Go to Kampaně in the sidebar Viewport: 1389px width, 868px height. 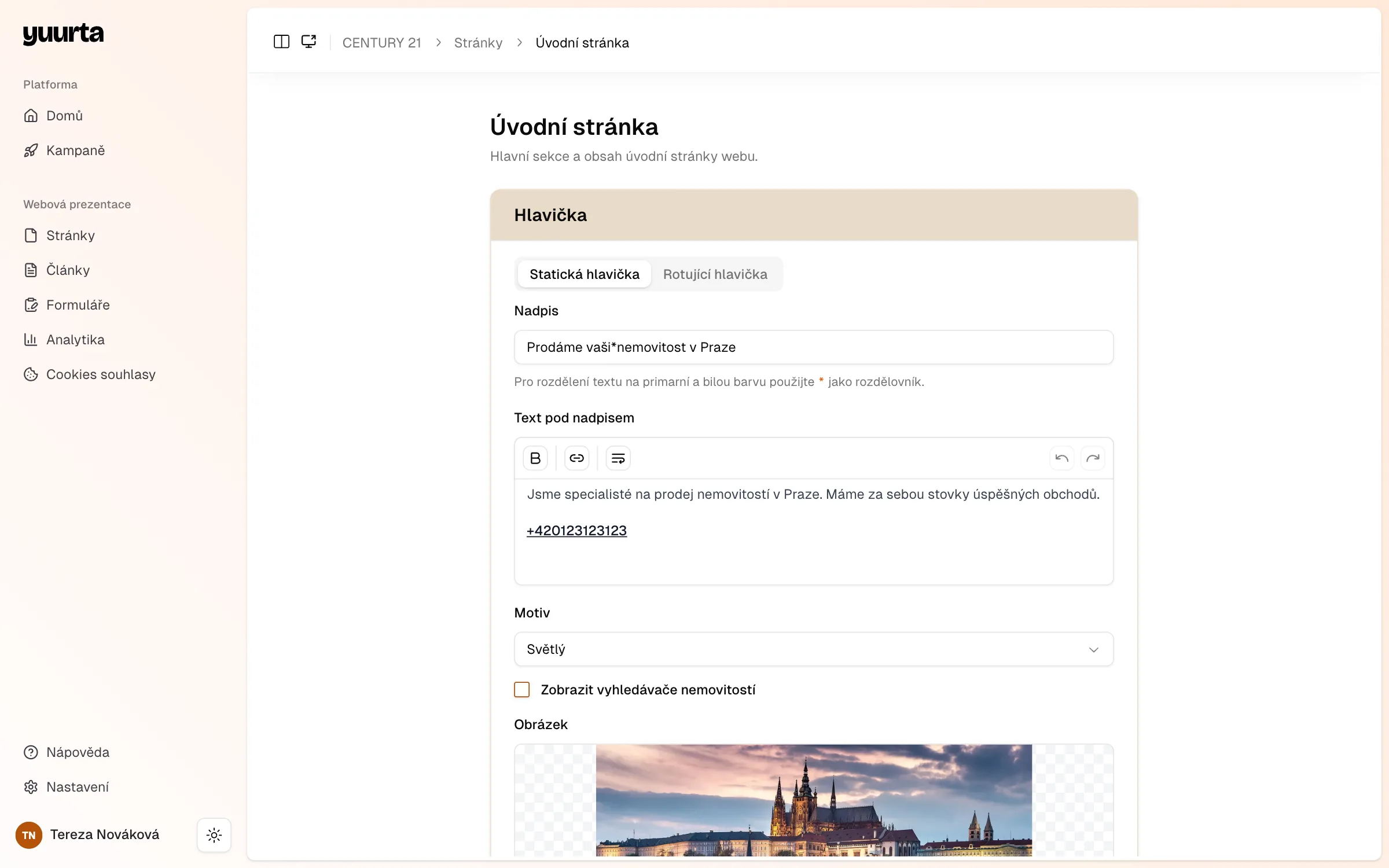click(x=64, y=150)
